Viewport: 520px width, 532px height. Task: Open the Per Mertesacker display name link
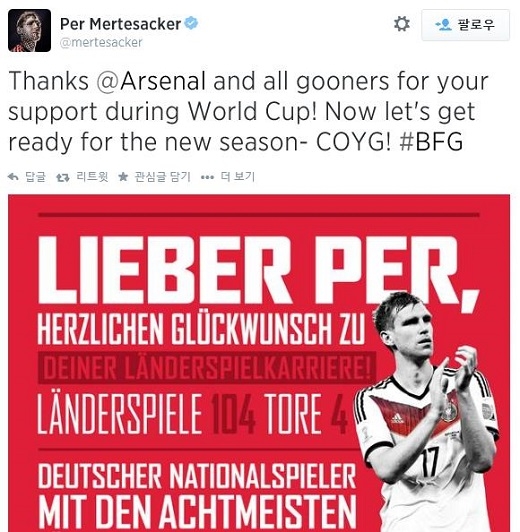[x=120, y=24]
